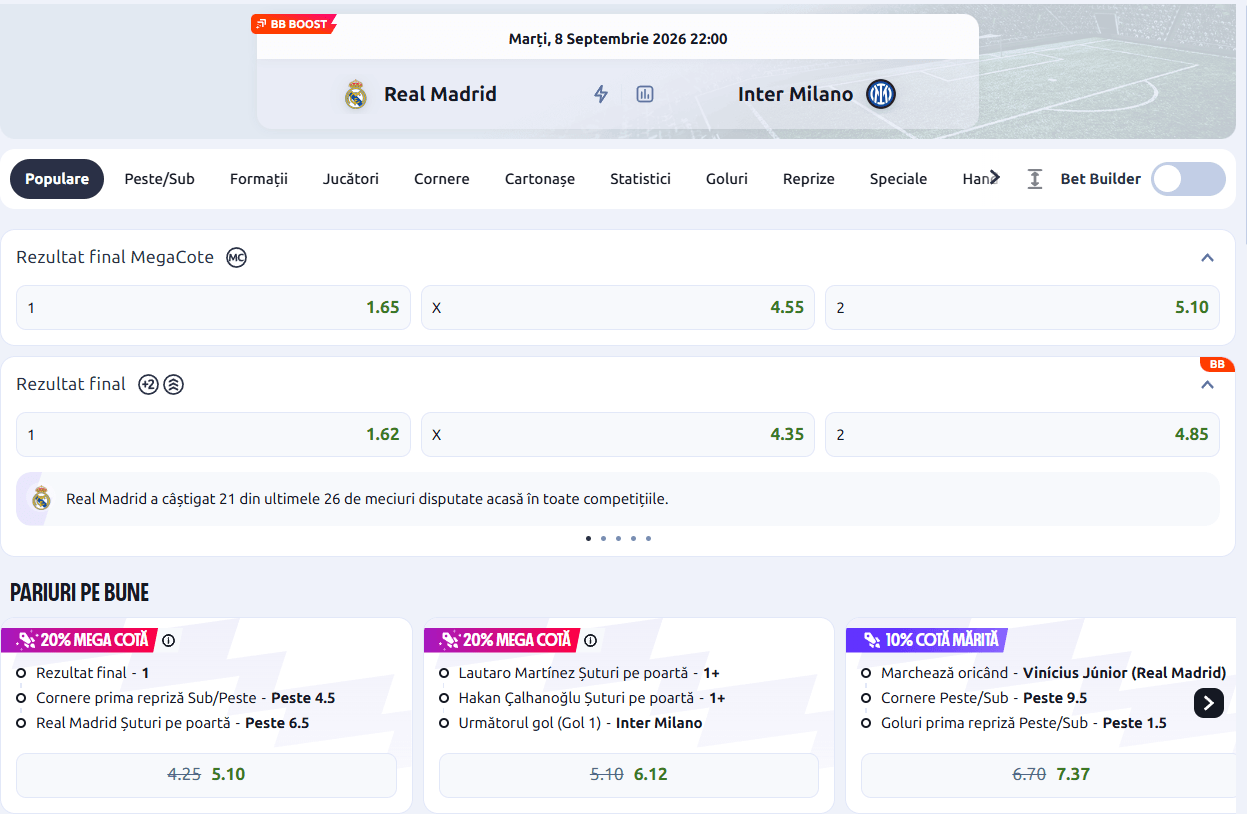
Task: Pick Rezultat final 1 at 1.62
Action: [x=213, y=435]
